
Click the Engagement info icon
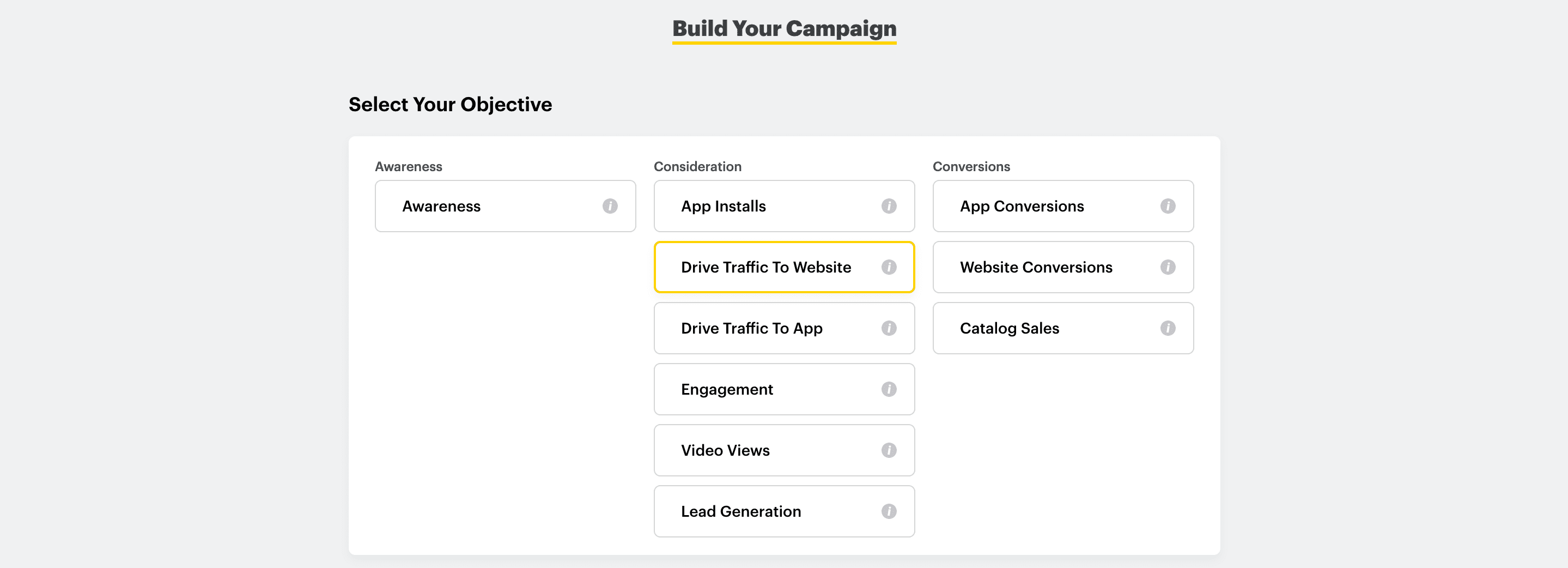coord(889,389)
